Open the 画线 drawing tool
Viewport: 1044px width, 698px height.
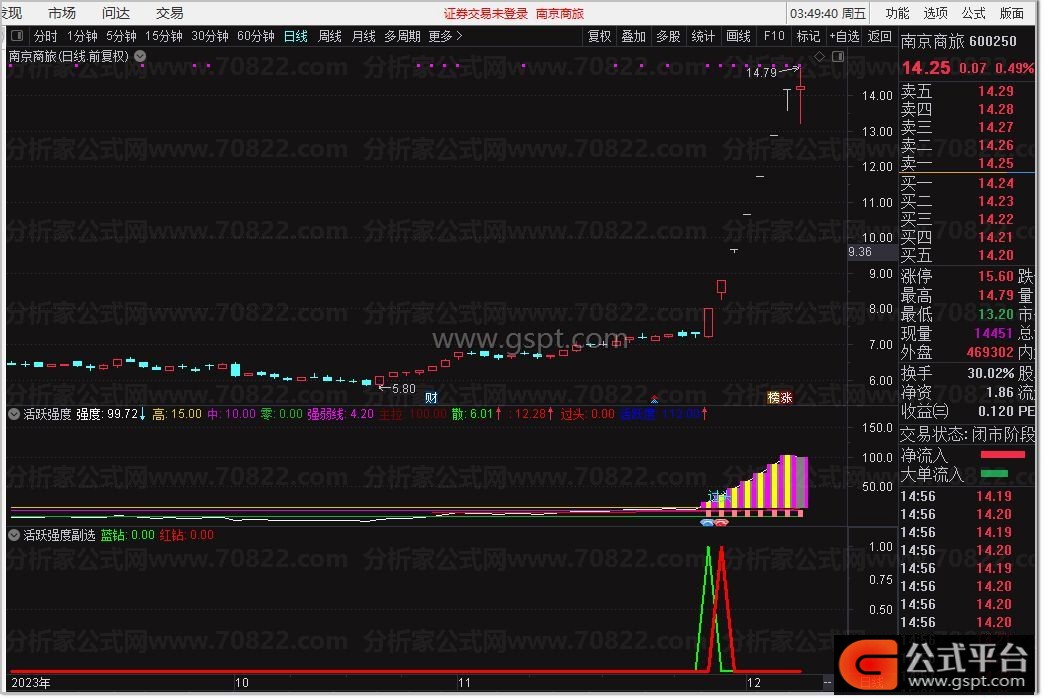(738, 36)
